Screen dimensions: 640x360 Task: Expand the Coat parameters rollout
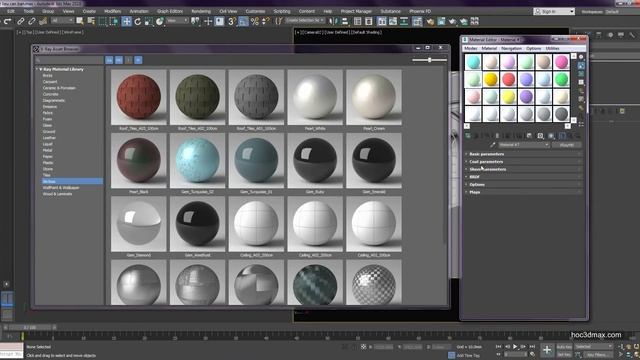tap(524, 162)
